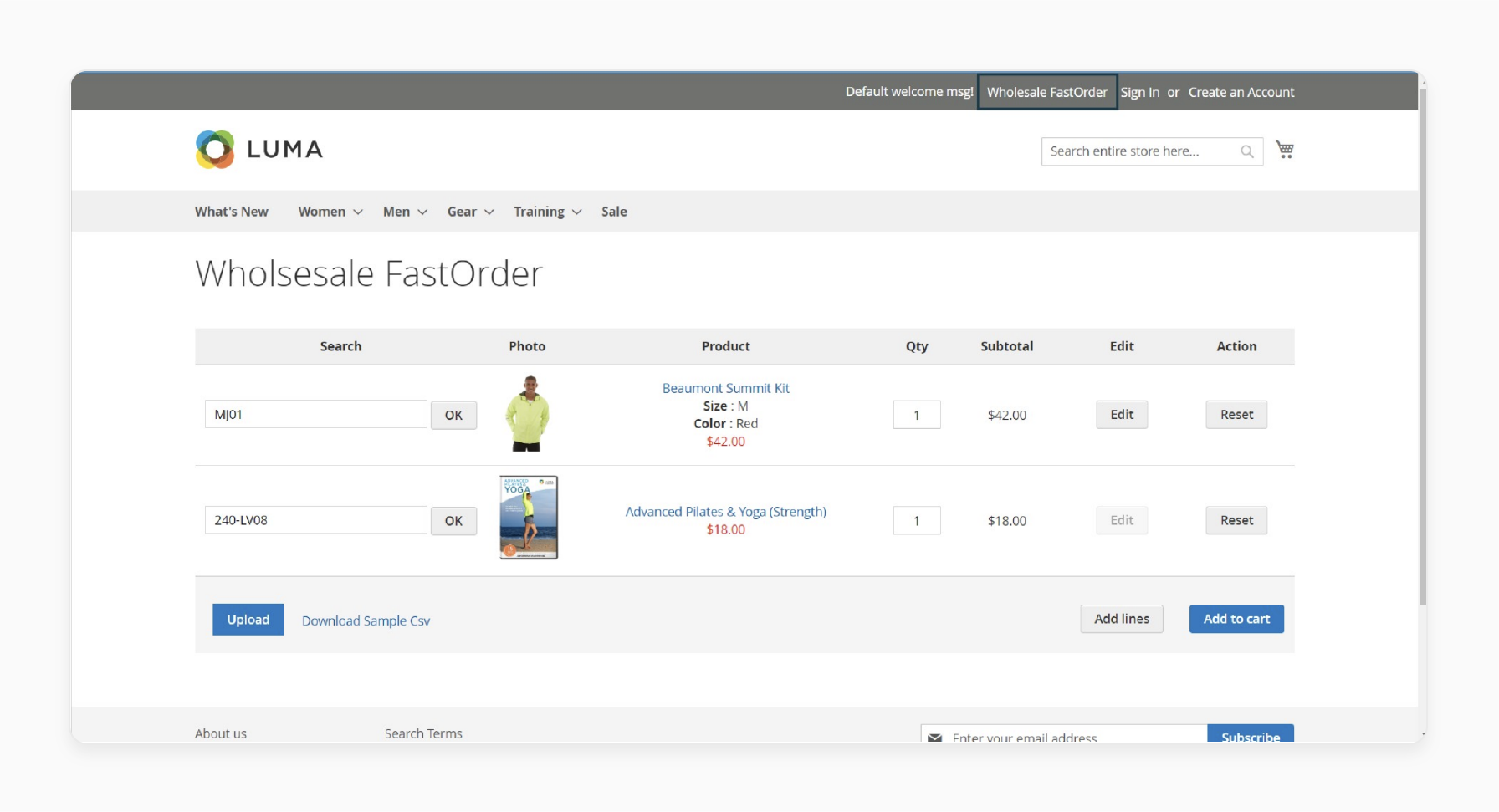The width and height of the screenshot is (1499, 812).
Task: Click the Wholsesale FastOrder page heading
Action: (x=369, y=273)
